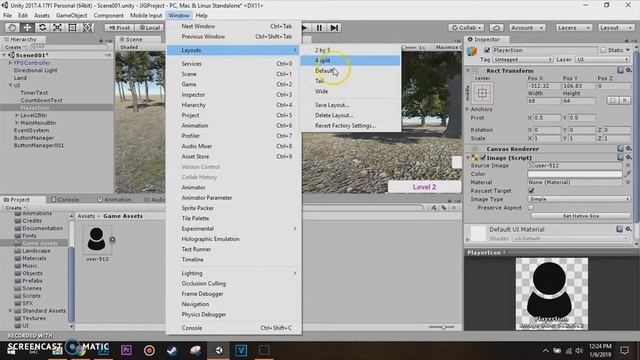
Task: Open Image Script help book icon
Action: (620, 157)
